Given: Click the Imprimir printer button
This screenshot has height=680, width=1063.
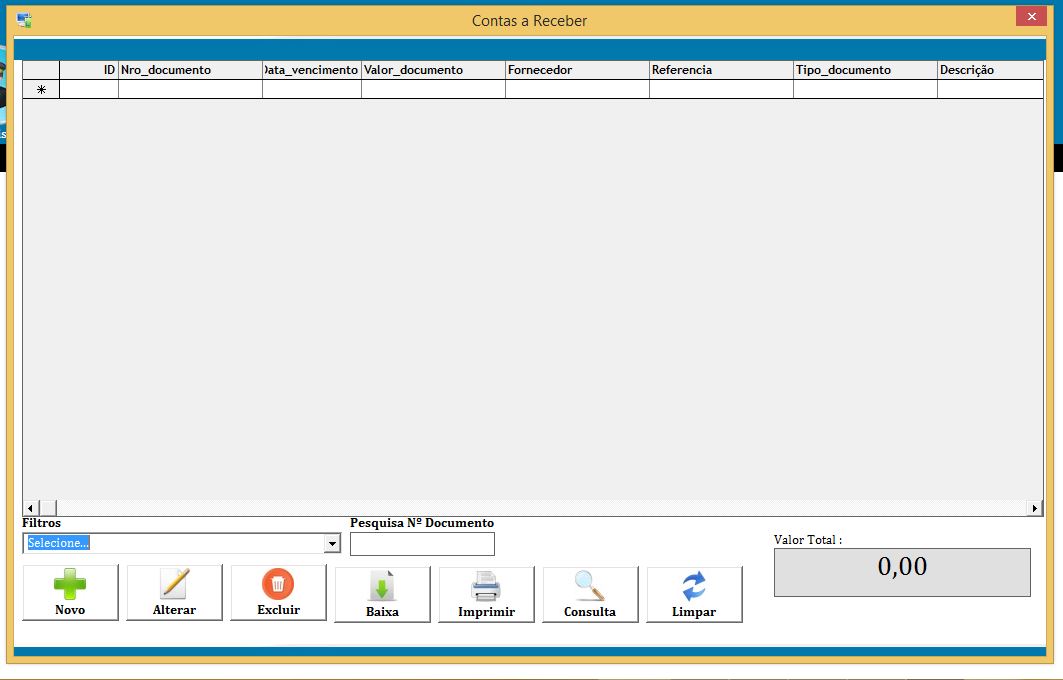Looking at the screenshot, I should [x=486, y=594].
